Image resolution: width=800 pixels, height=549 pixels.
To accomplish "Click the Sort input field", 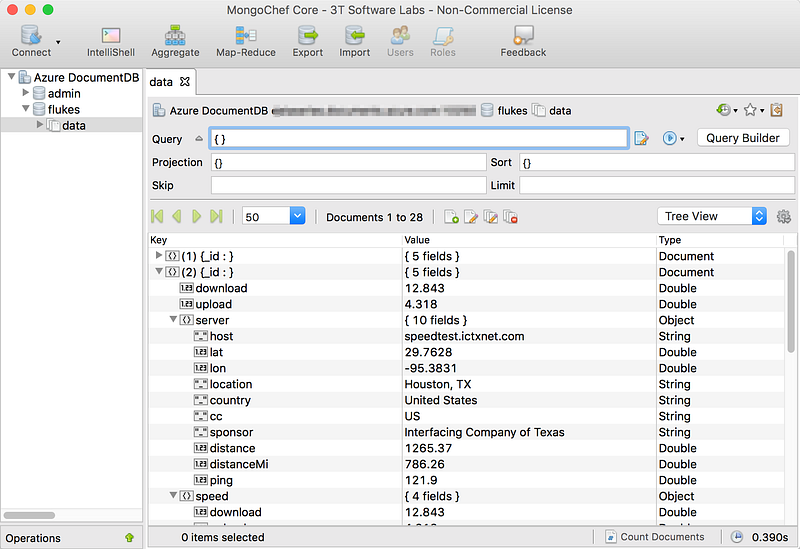I will coord(657,163).
